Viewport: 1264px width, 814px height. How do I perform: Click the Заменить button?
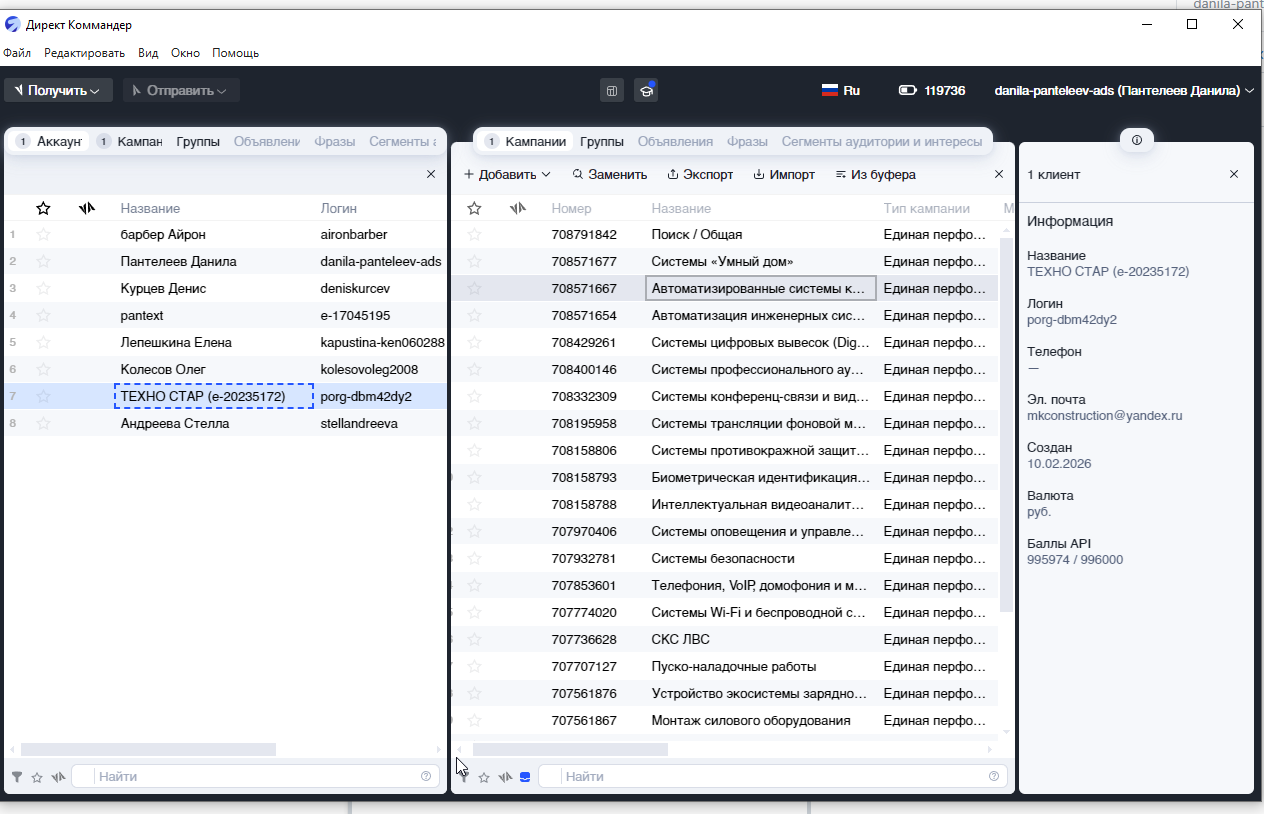tap(610, 175)
